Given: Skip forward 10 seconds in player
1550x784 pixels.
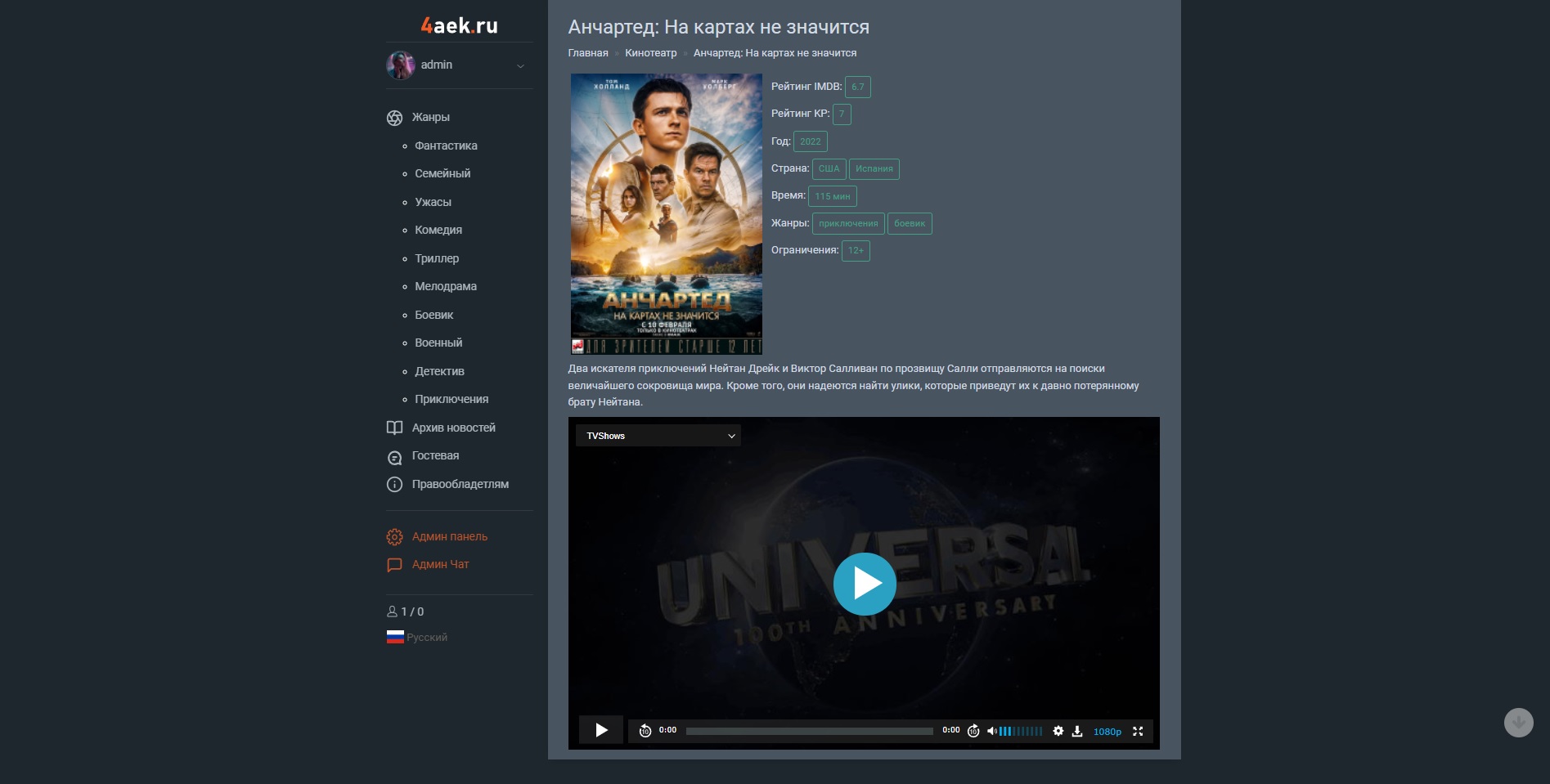Looking at the screenshot, I should click(x=973, y=731).
